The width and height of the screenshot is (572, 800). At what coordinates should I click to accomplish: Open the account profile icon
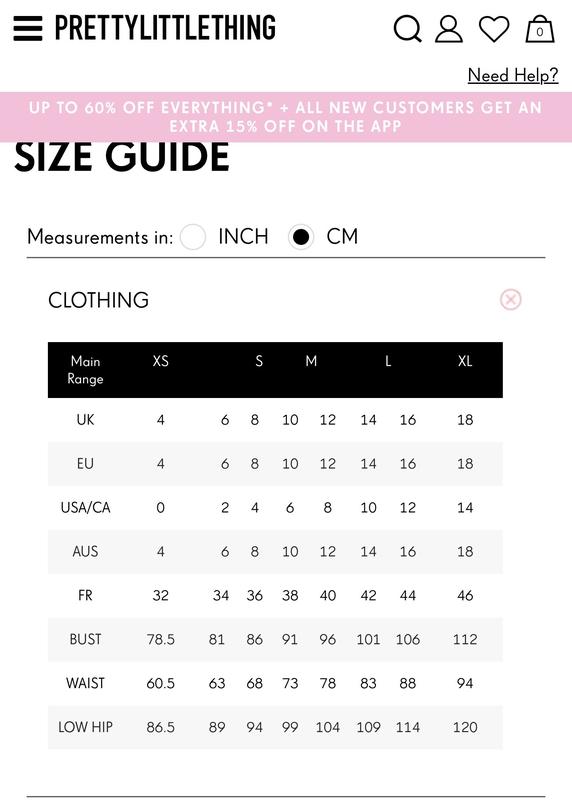(449, 29)
